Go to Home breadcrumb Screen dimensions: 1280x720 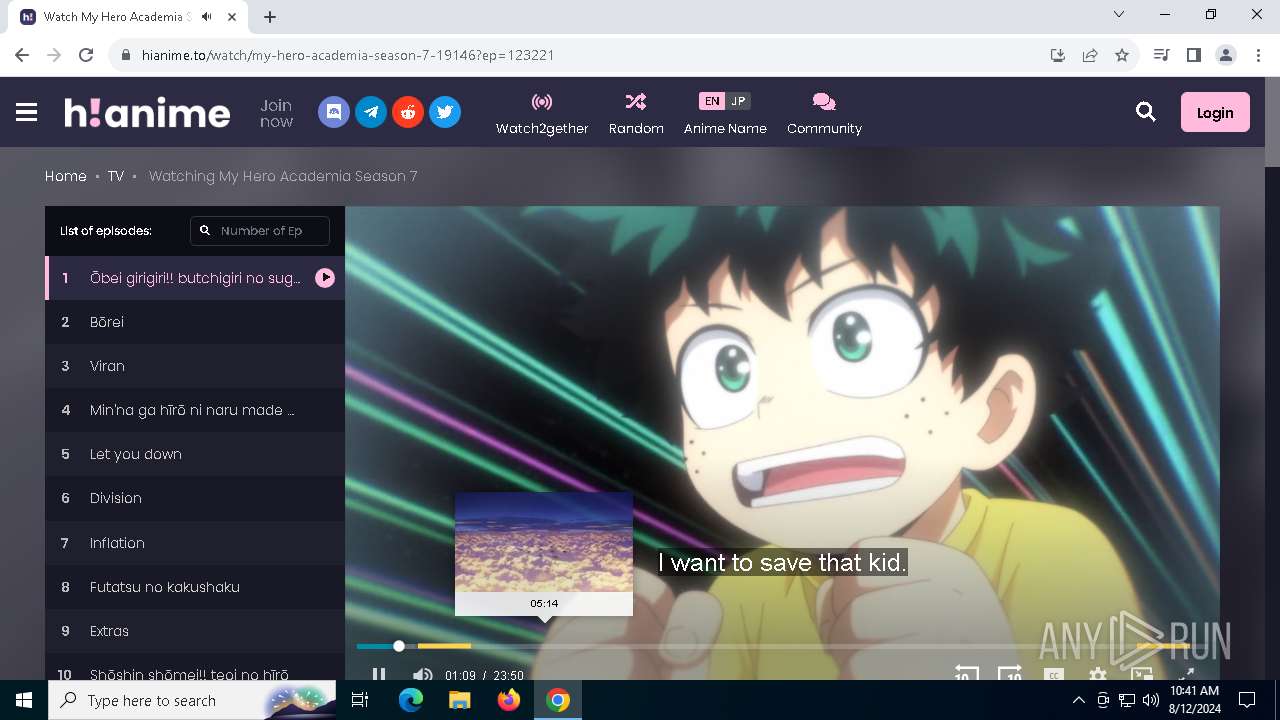pos(66,176)
